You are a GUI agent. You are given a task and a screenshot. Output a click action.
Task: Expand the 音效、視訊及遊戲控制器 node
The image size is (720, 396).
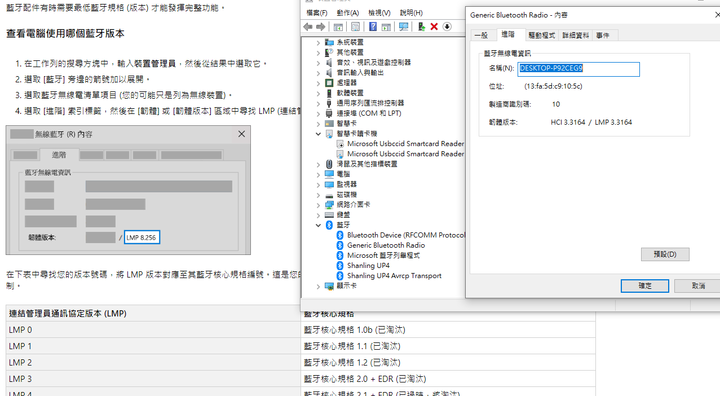tap(318, 62)
